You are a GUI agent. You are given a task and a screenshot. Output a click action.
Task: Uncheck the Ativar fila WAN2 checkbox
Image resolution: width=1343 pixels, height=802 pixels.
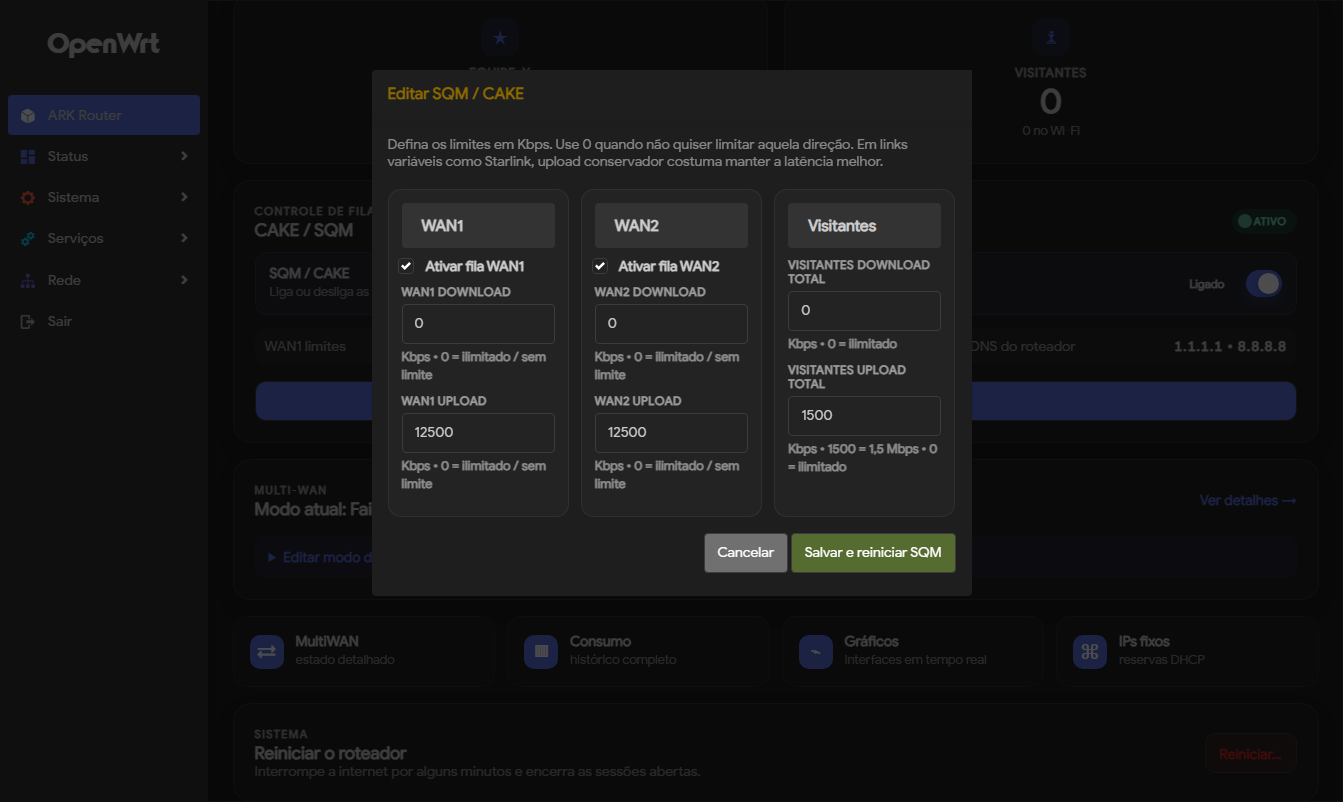pos(600,266)
